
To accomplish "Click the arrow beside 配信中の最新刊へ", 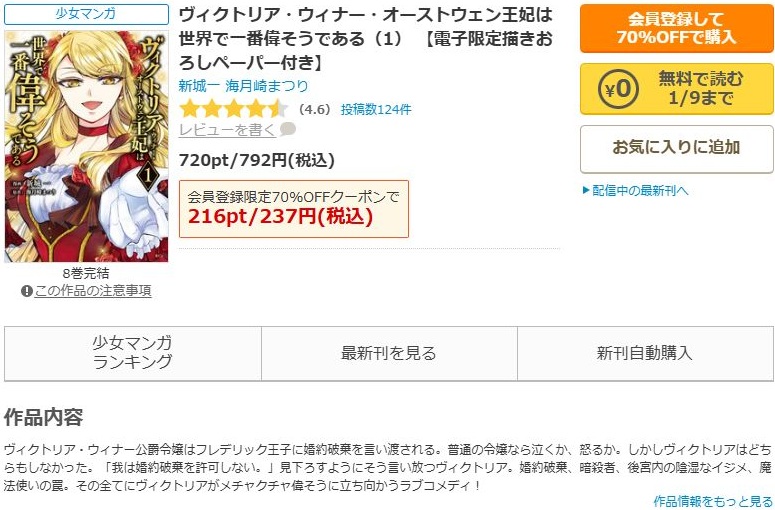I will [586, 191].
